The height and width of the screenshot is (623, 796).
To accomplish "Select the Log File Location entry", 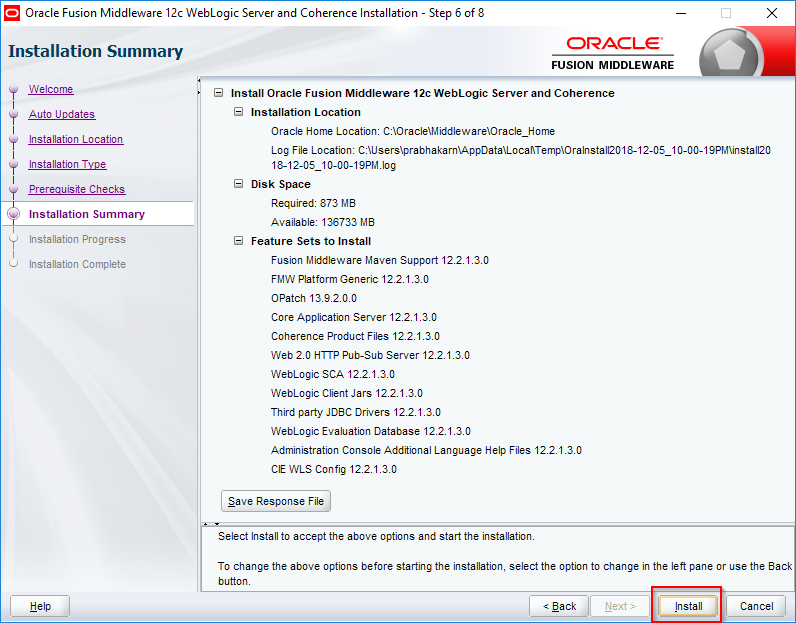I will click(521, 157).
